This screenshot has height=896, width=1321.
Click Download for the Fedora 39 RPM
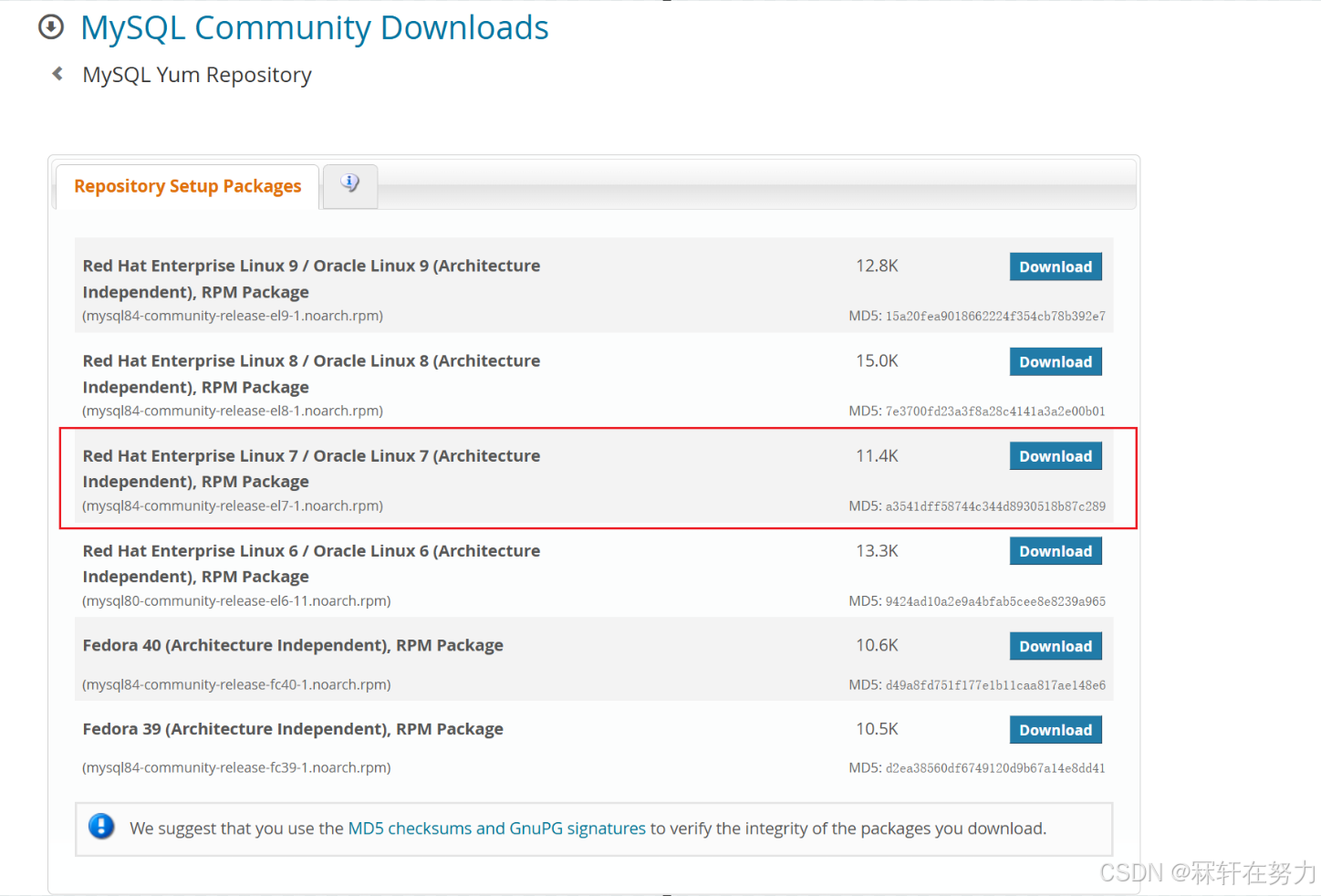click(1055, 730)
